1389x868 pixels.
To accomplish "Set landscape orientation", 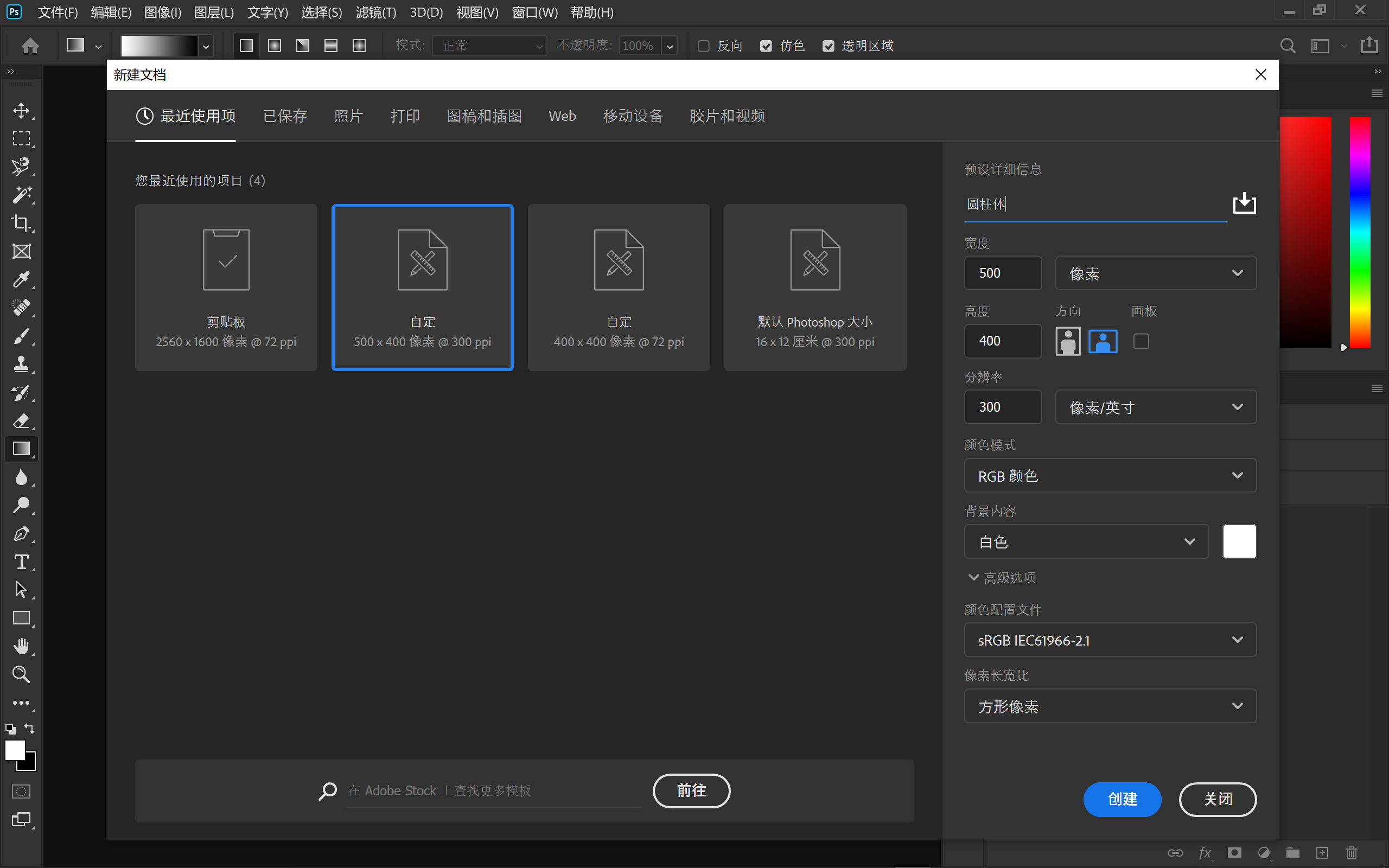I will 1103,342.
